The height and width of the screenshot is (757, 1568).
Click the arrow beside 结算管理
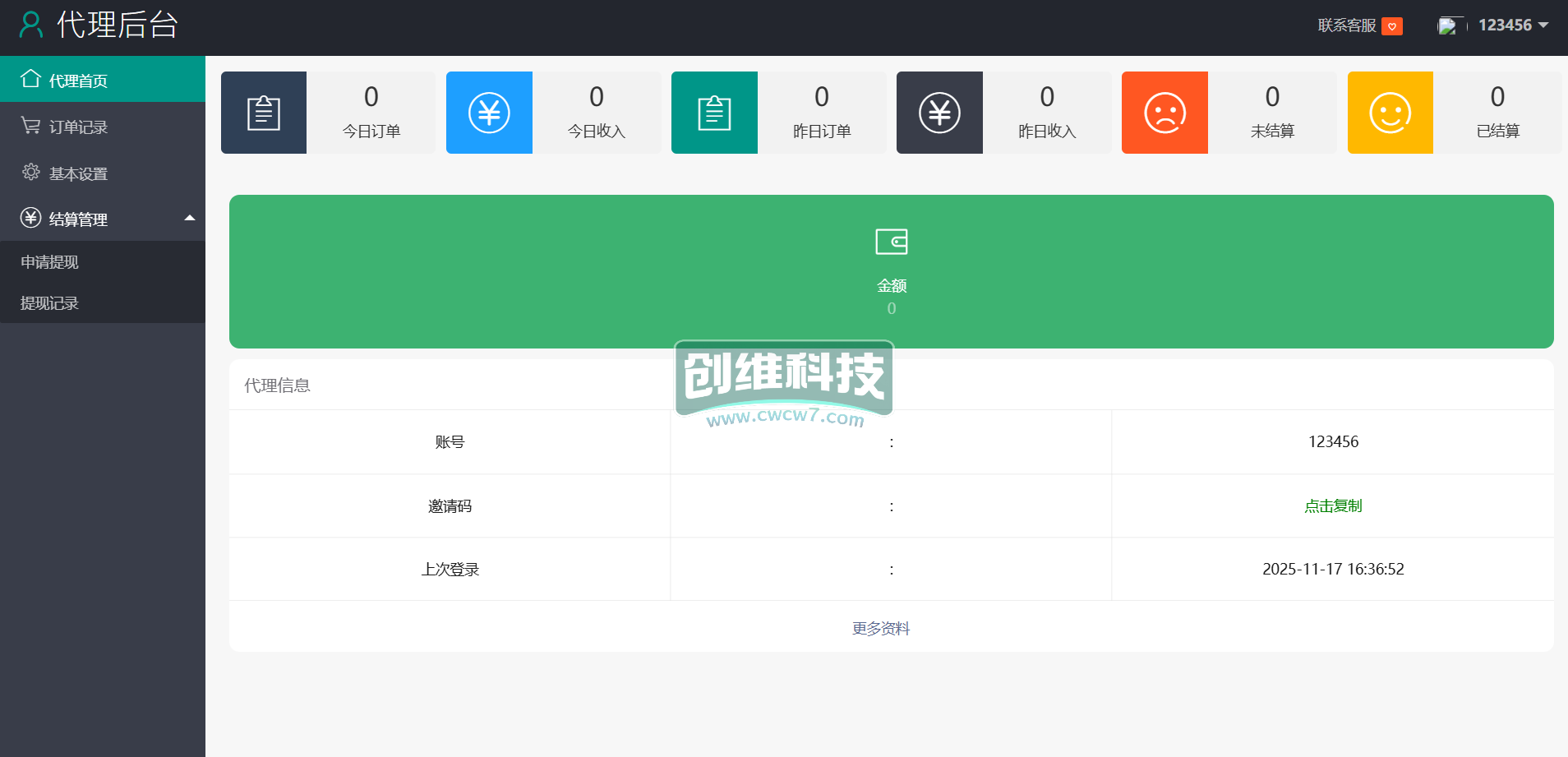point(190,218)
